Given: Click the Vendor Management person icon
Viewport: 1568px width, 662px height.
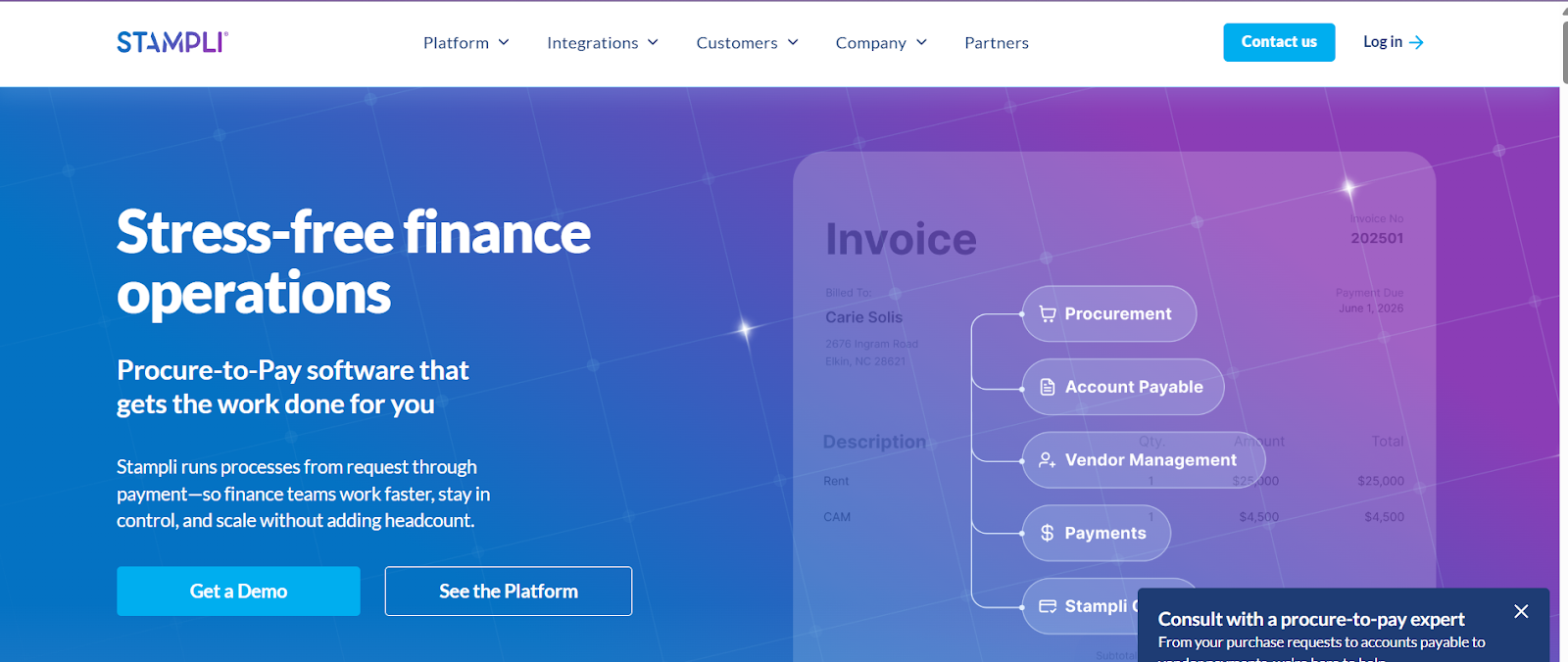Looking at the screenshot, I should coord(1048,460).
